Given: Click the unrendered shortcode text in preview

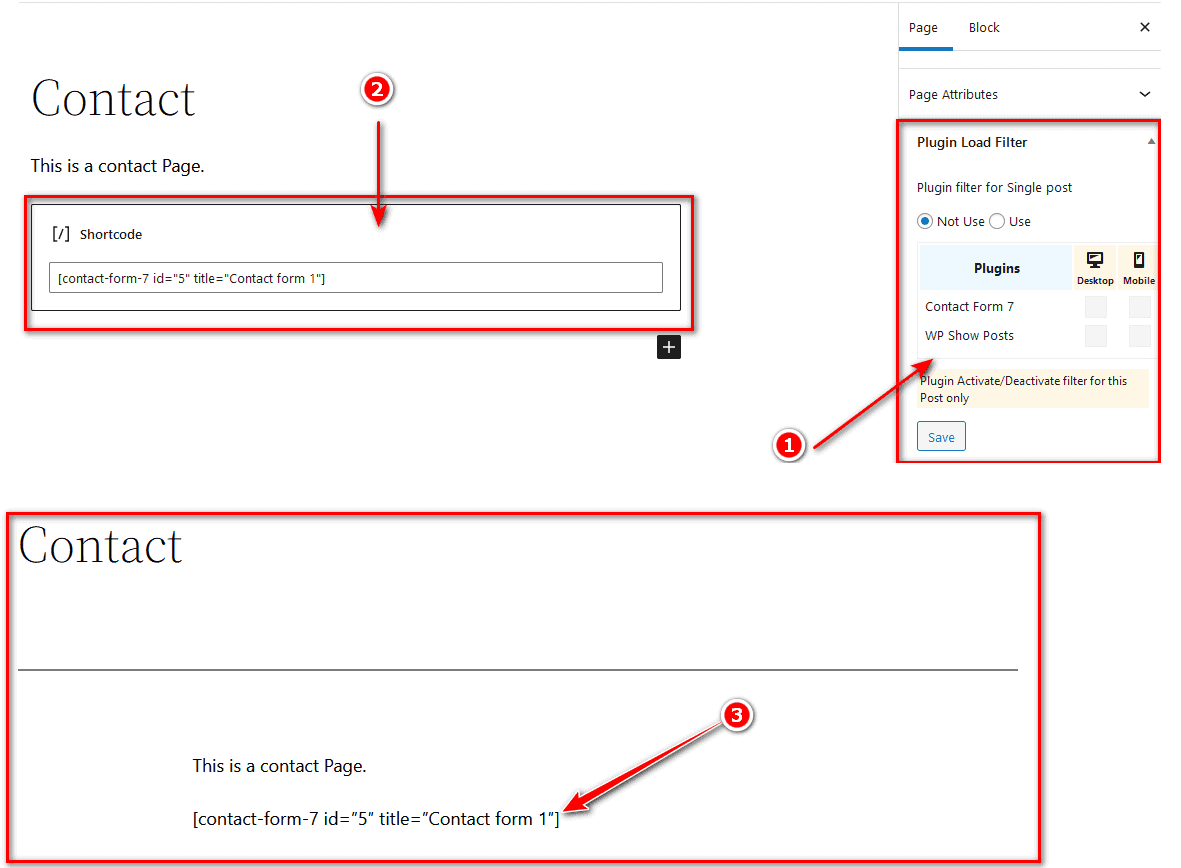Looking at the screenshot, I should tap(376, 819).
